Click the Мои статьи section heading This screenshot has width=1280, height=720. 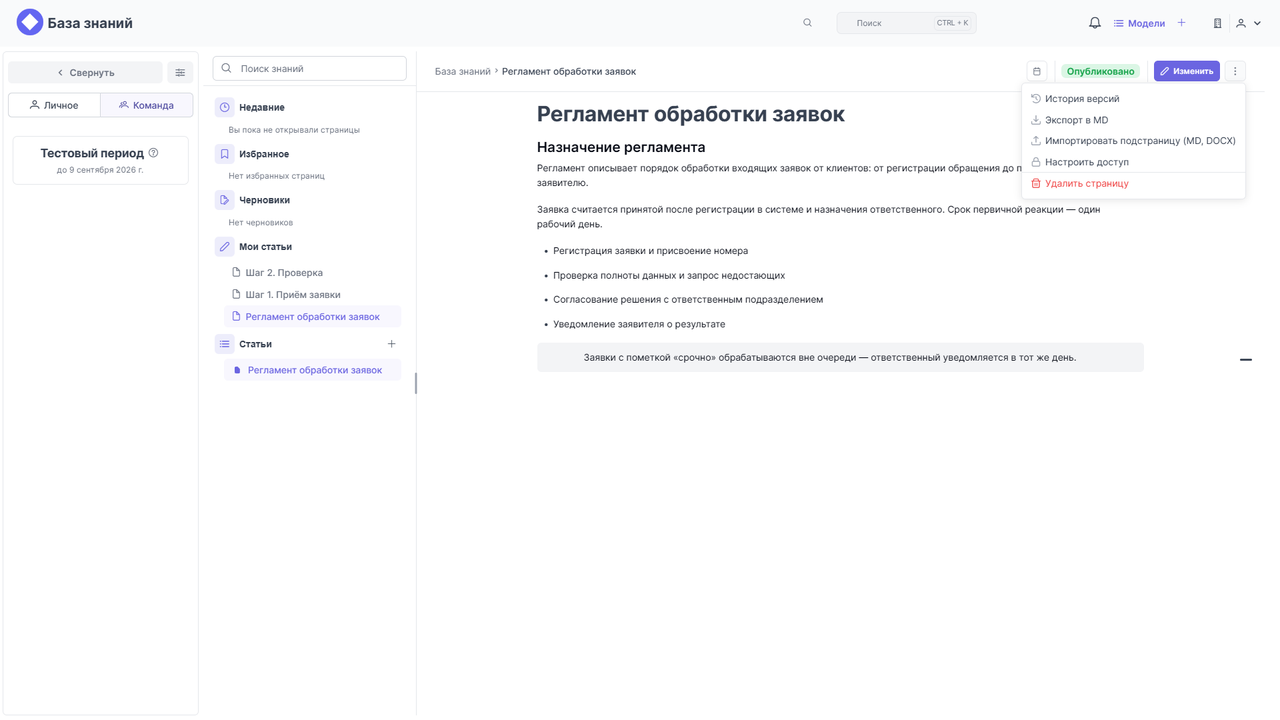coord(265,246)
